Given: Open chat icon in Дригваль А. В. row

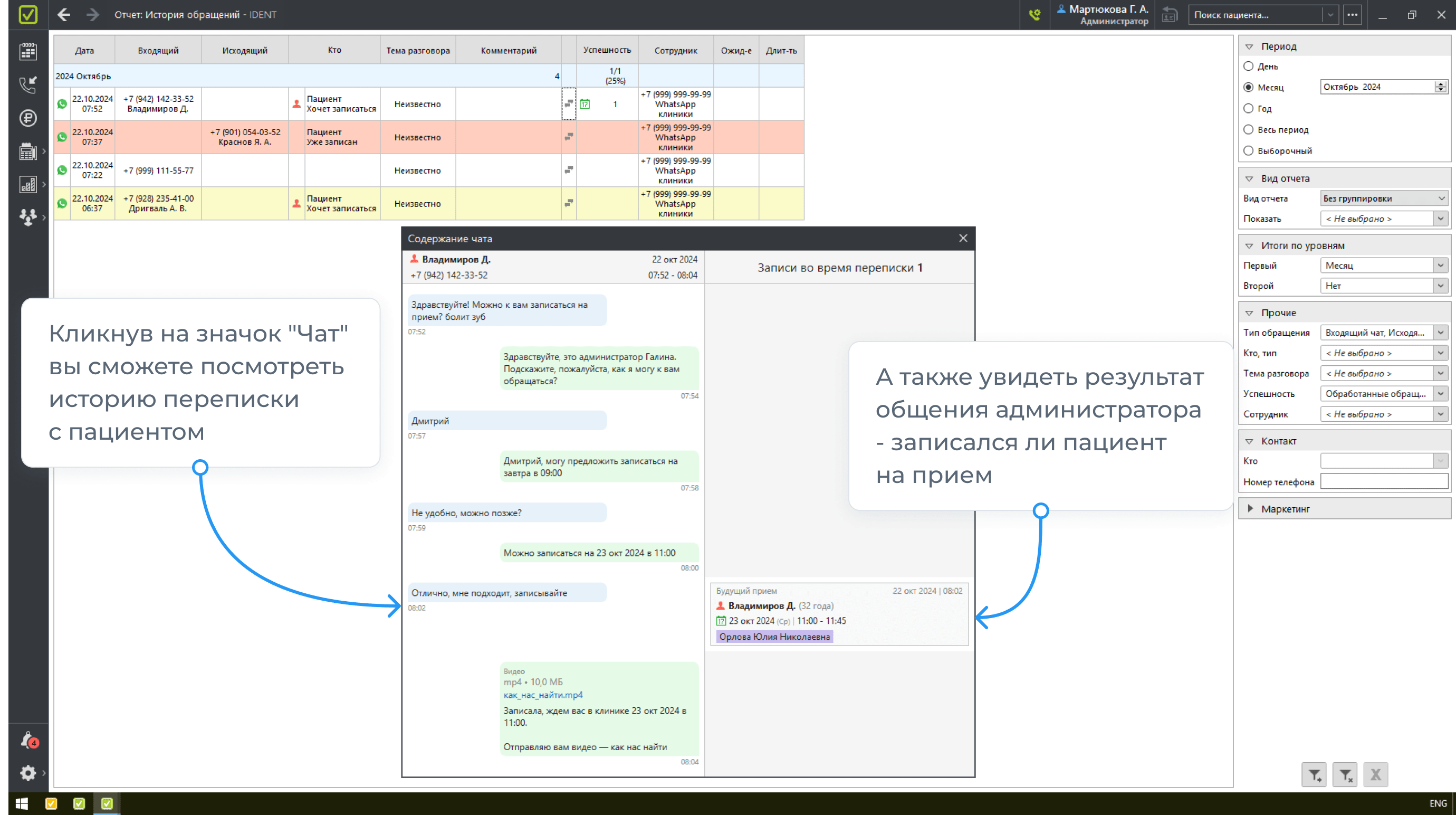Looking at the screenshot, I should coord(569,203).
